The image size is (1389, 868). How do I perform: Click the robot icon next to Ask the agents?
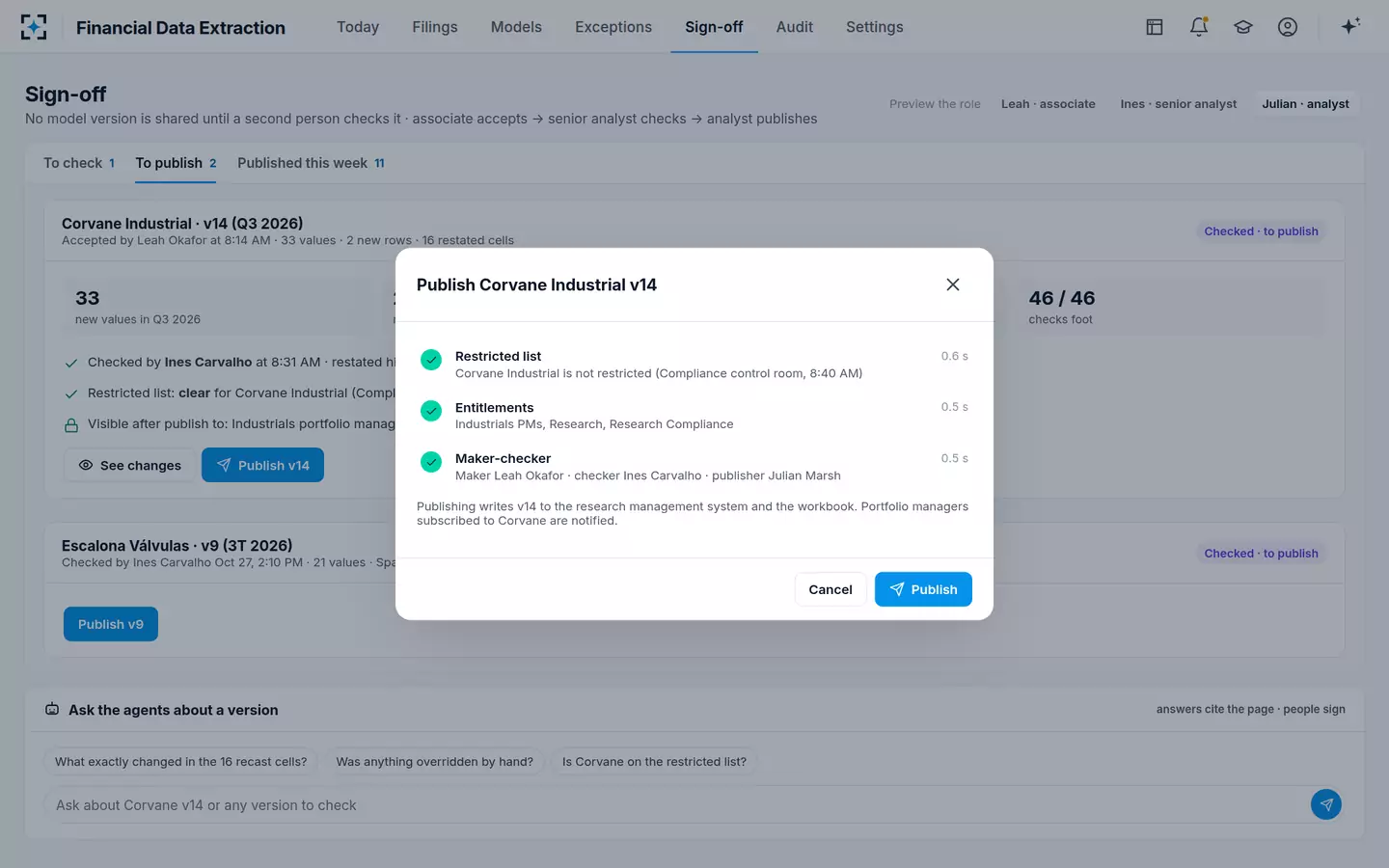pos(52,710)
